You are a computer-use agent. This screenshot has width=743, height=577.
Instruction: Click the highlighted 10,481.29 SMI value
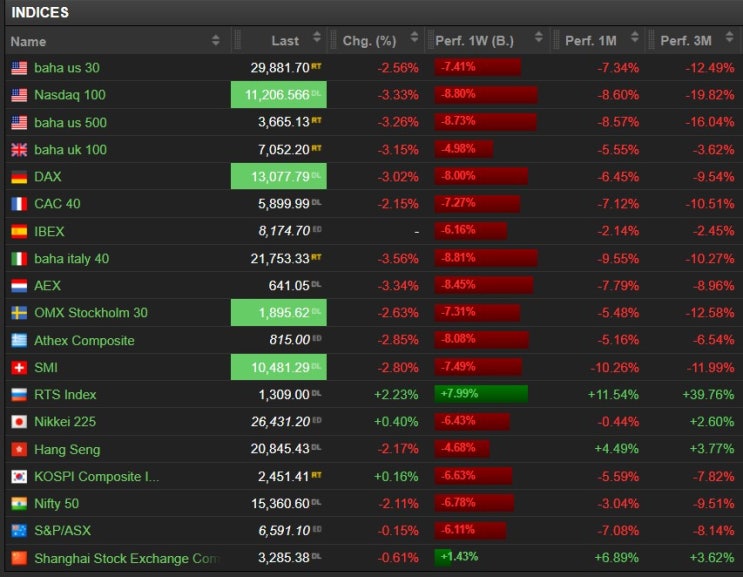coord(279,367)
